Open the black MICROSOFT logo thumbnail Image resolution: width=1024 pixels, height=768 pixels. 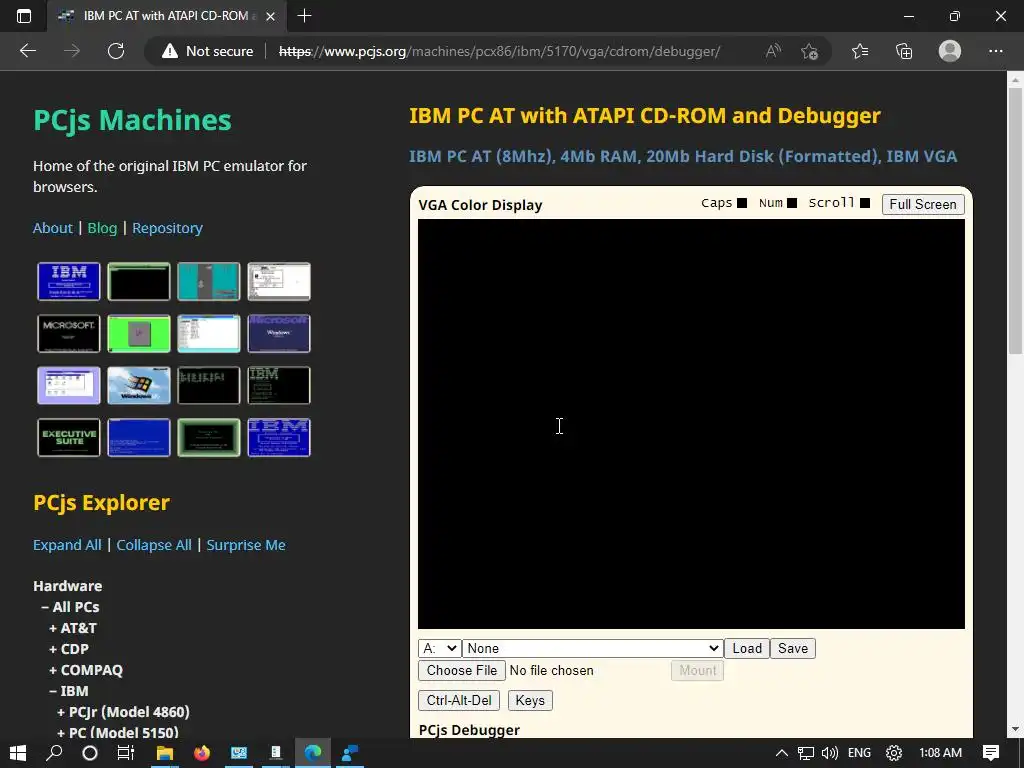(69, 333)
